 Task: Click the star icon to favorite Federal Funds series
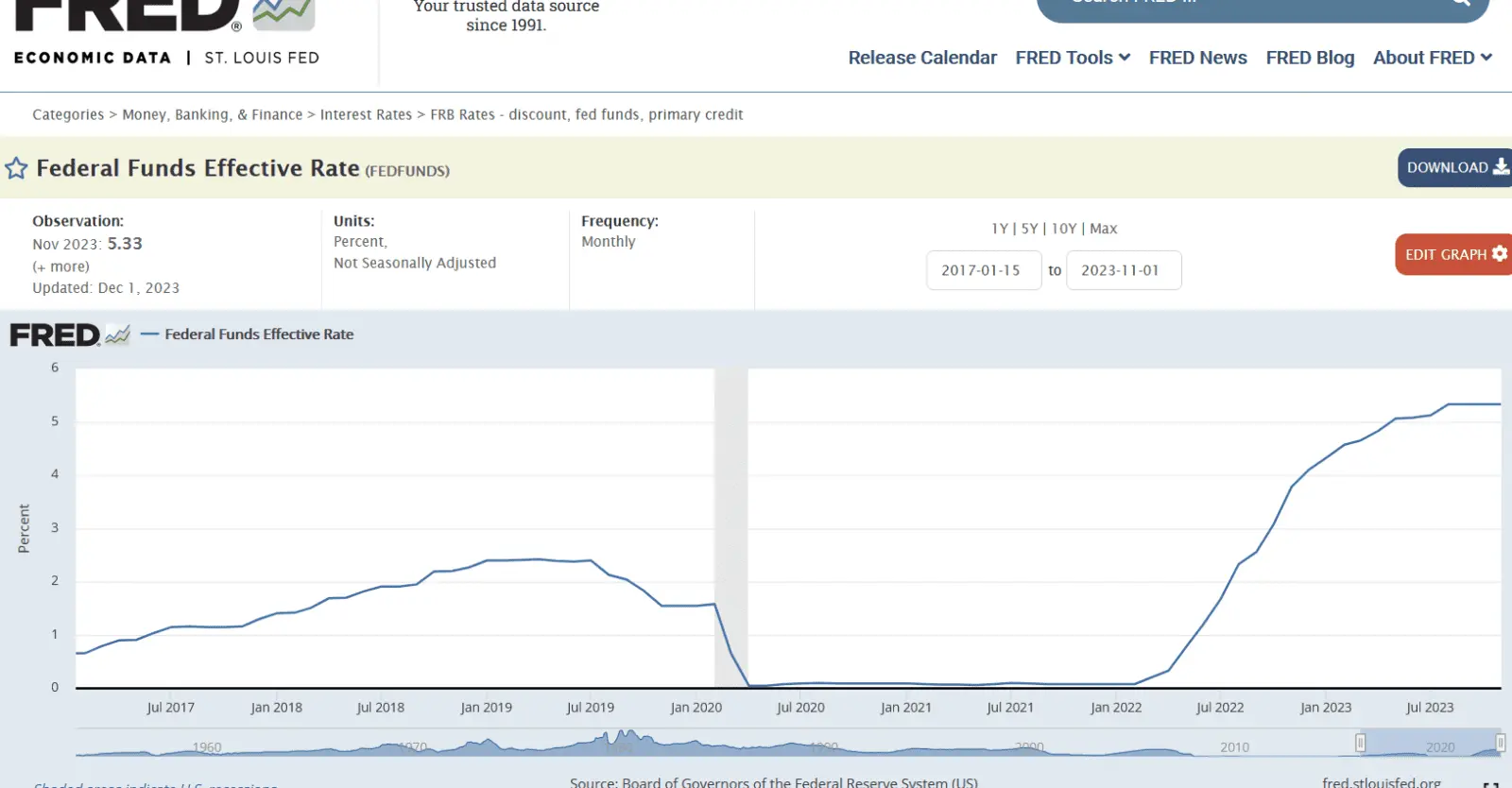pos(16,169)
